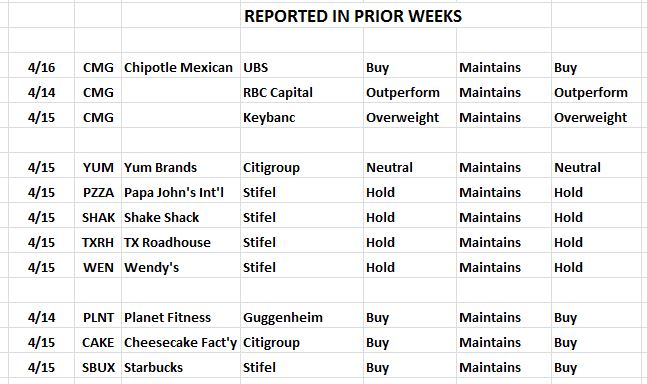Click the Shake Shack cell
The height and width of the screenshot is (384, 647).
click(x=181, y=217)
